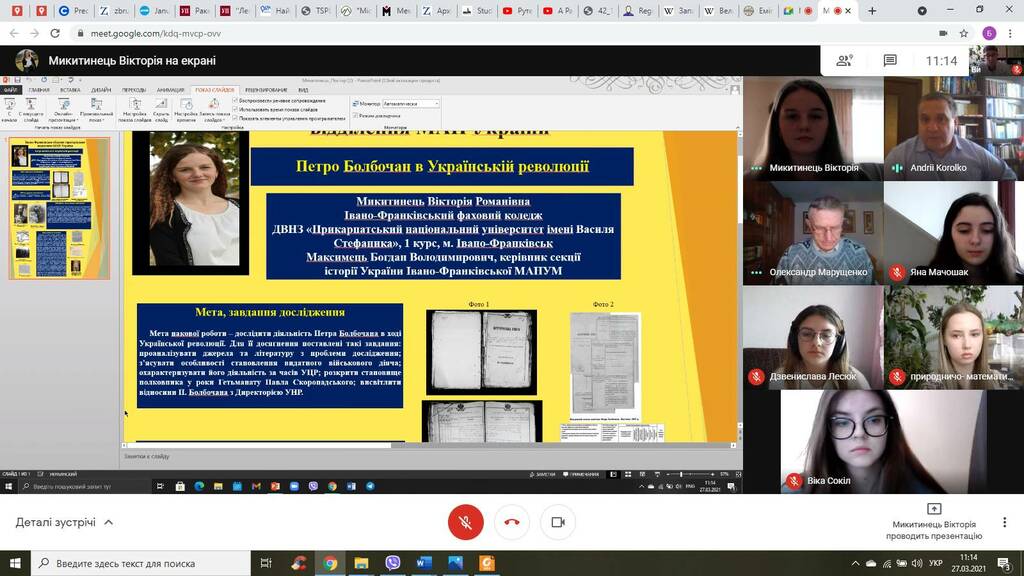Image resolution: width=1024 pixels, height=576 pixels.
Task: Open more options three-dot menu
Action: click(1005, 522)
